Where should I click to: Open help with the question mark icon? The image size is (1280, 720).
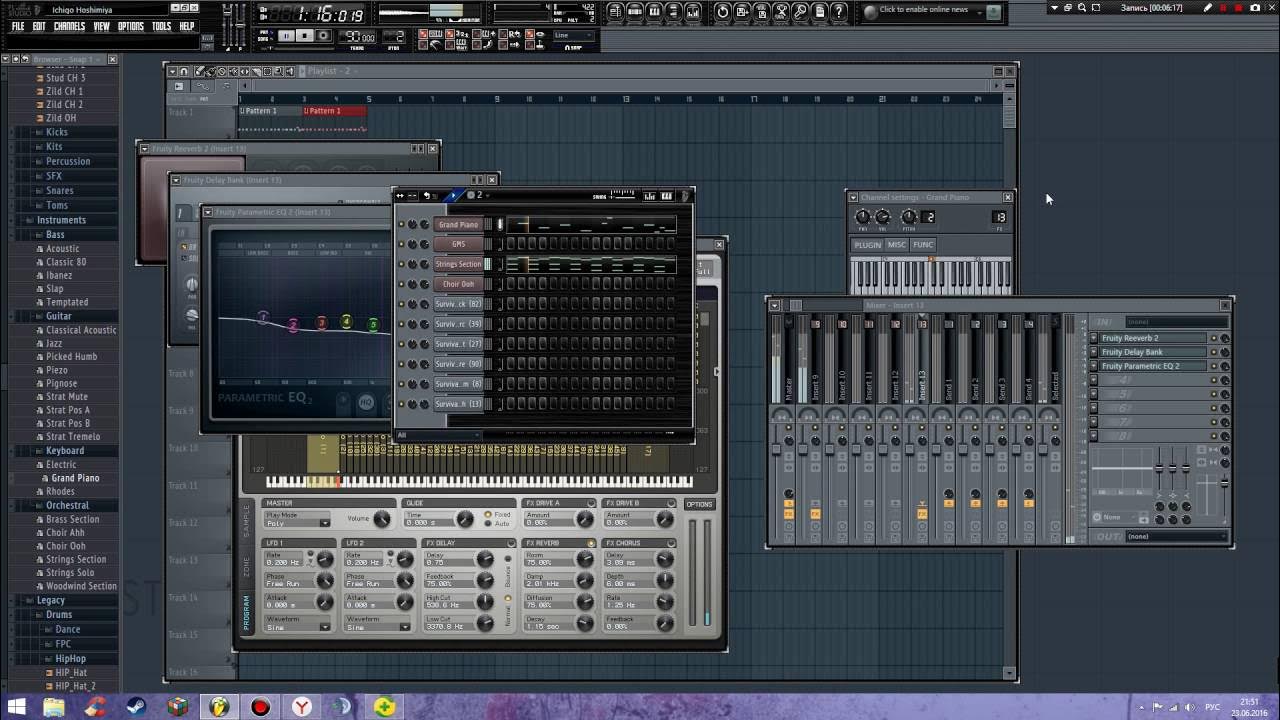[x=838, y=12]
